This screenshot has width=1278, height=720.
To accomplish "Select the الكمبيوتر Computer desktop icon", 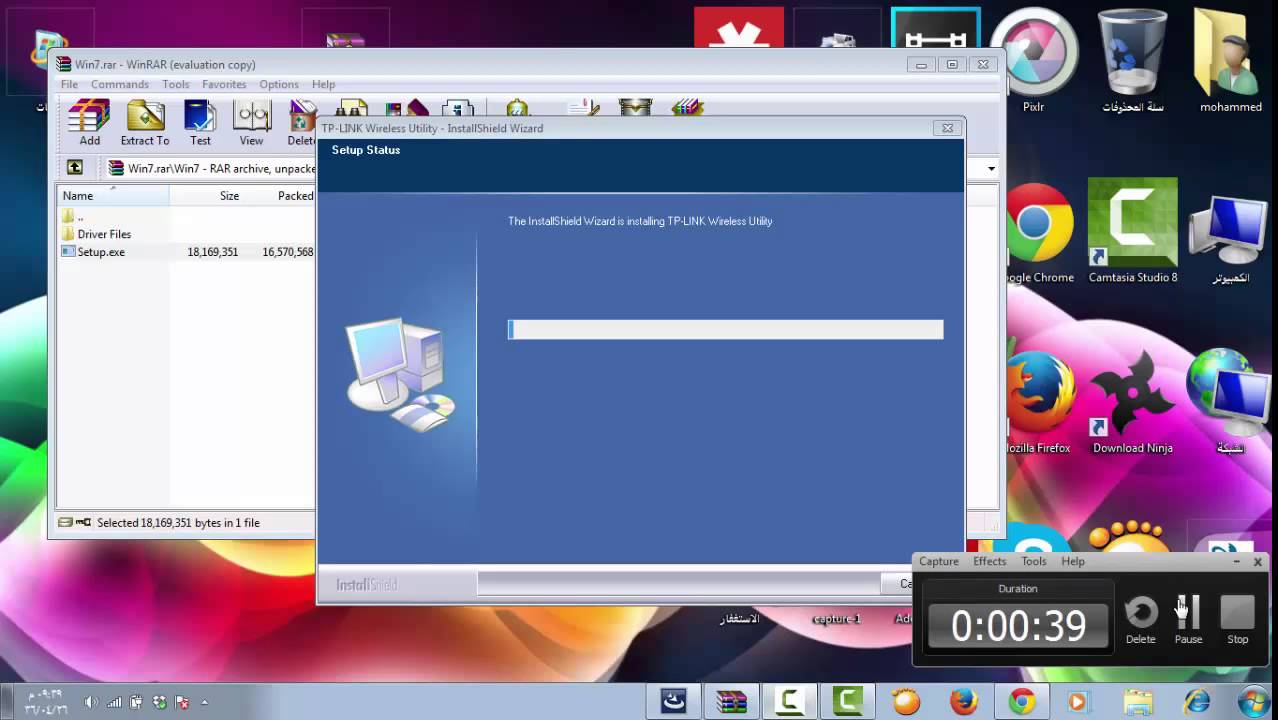I will (1230, 240).
